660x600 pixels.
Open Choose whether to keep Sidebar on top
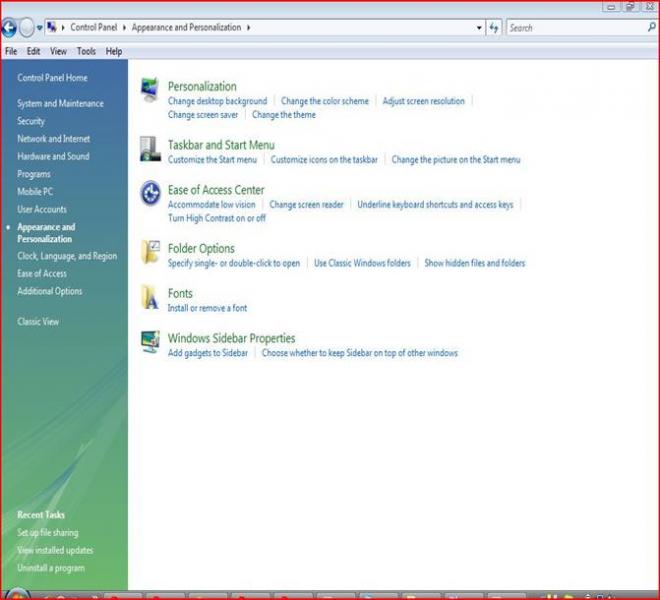(x=359, y=353)
